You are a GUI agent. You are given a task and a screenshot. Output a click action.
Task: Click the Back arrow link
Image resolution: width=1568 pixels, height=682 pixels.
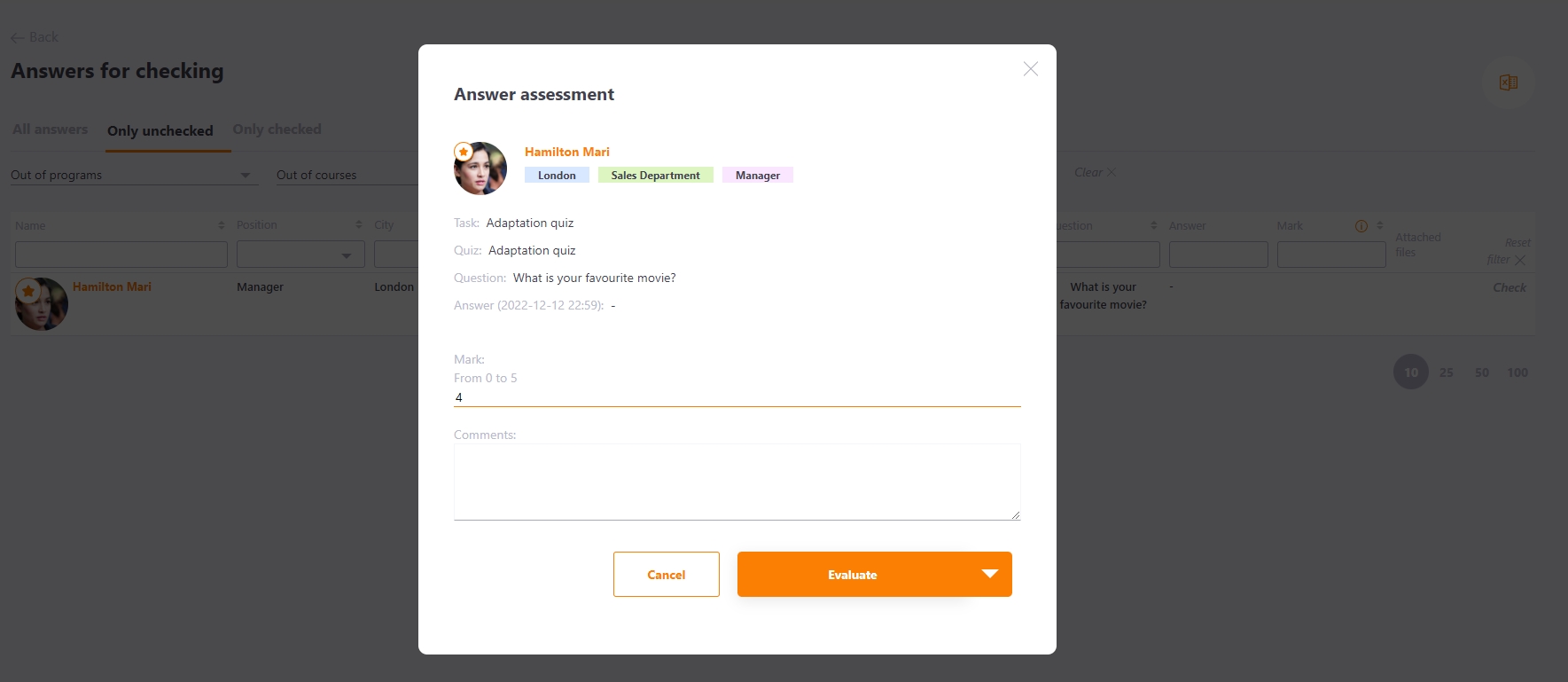tap(35, 37)
